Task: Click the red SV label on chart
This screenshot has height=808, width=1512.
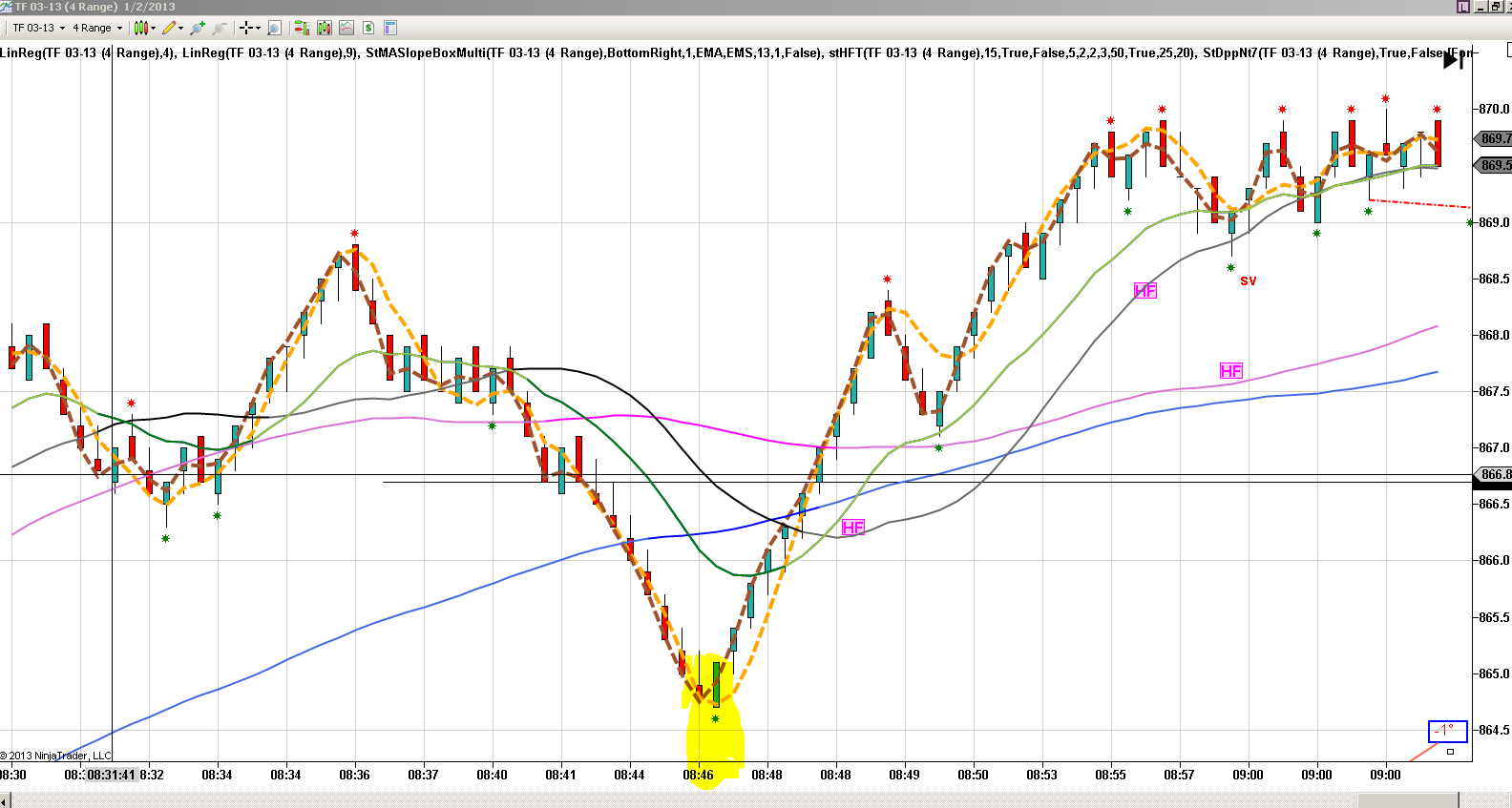Action: pos(1249,280)
